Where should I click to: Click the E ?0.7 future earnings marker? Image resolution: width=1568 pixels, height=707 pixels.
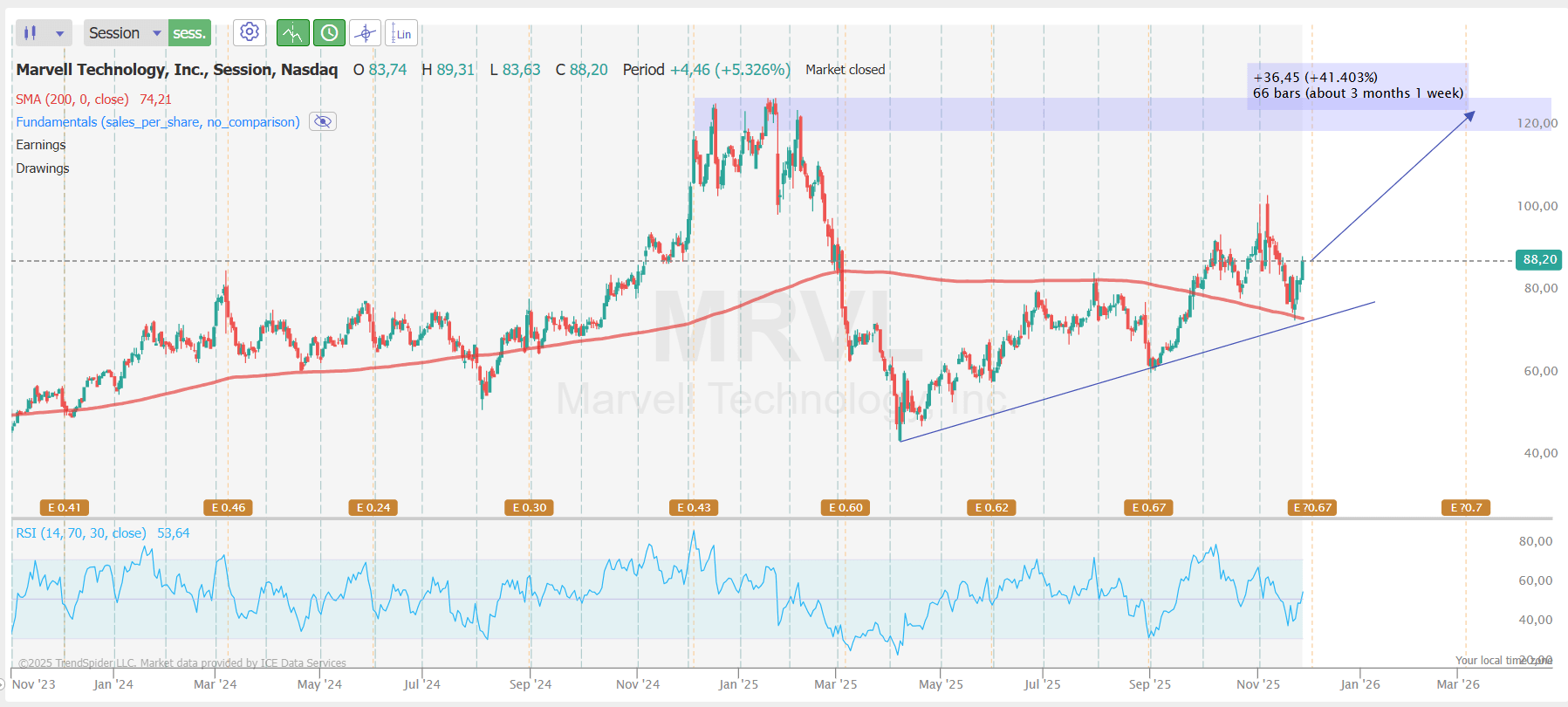[x=1466, y=507]
